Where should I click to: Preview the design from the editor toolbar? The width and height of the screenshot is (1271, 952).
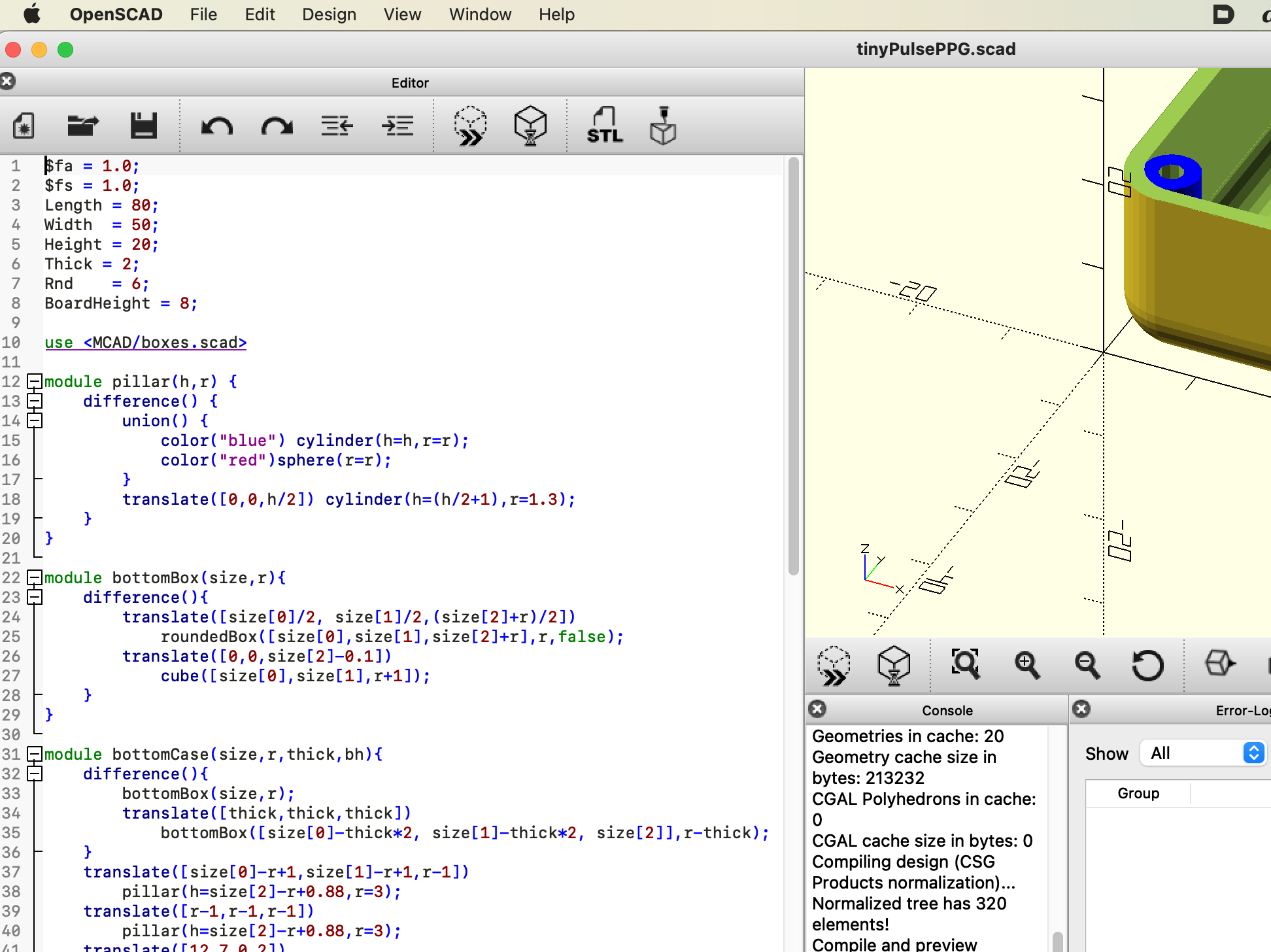pyautogui.click(x=469, y=126)
